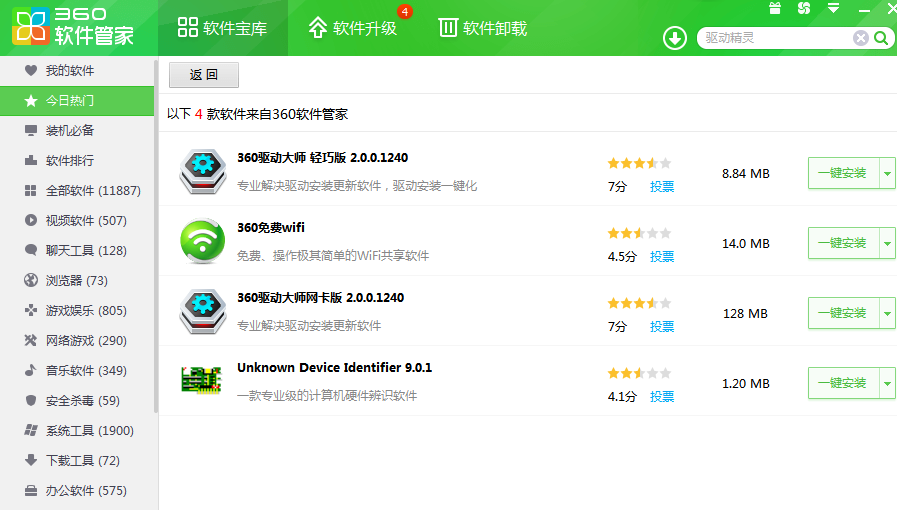Click the crossed swords icon beside 网络游戏
The image size is (897, 510).
(x=31, y=340)
